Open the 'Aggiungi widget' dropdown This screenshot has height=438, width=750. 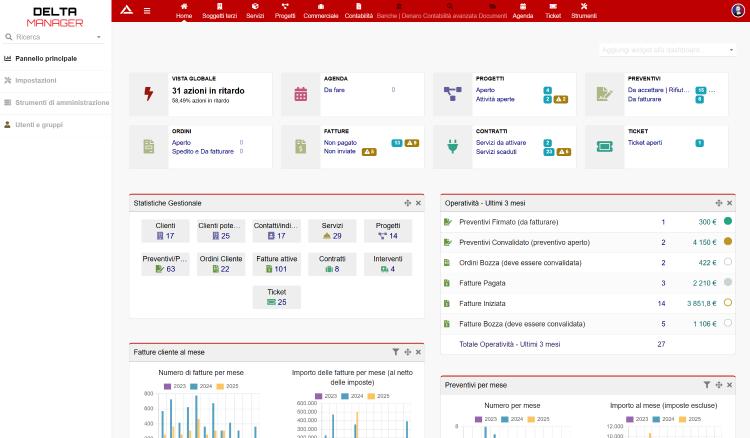point(667,49)
